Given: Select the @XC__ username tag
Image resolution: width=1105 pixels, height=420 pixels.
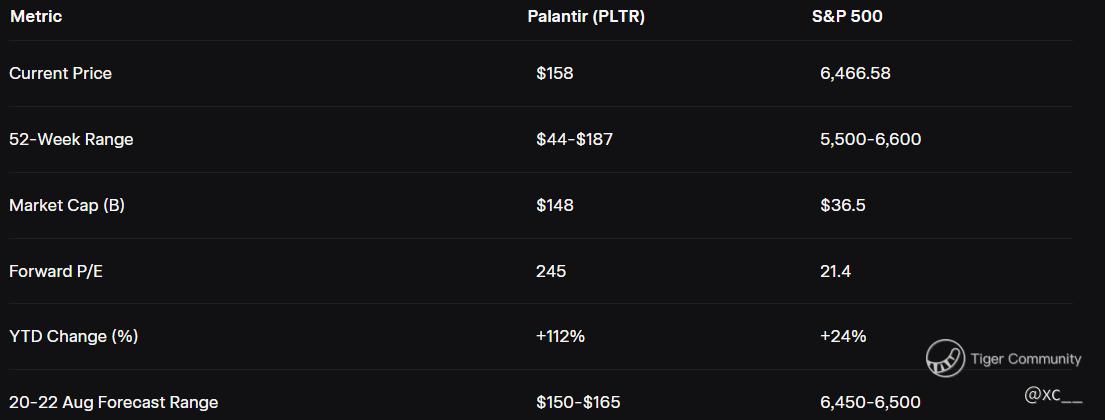Looking at the screenshot, I should click(1053, 395).
